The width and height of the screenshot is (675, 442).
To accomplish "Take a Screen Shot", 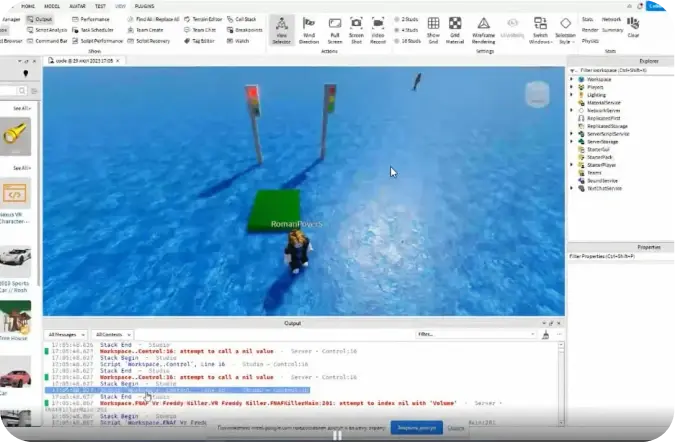I will 356,30.
